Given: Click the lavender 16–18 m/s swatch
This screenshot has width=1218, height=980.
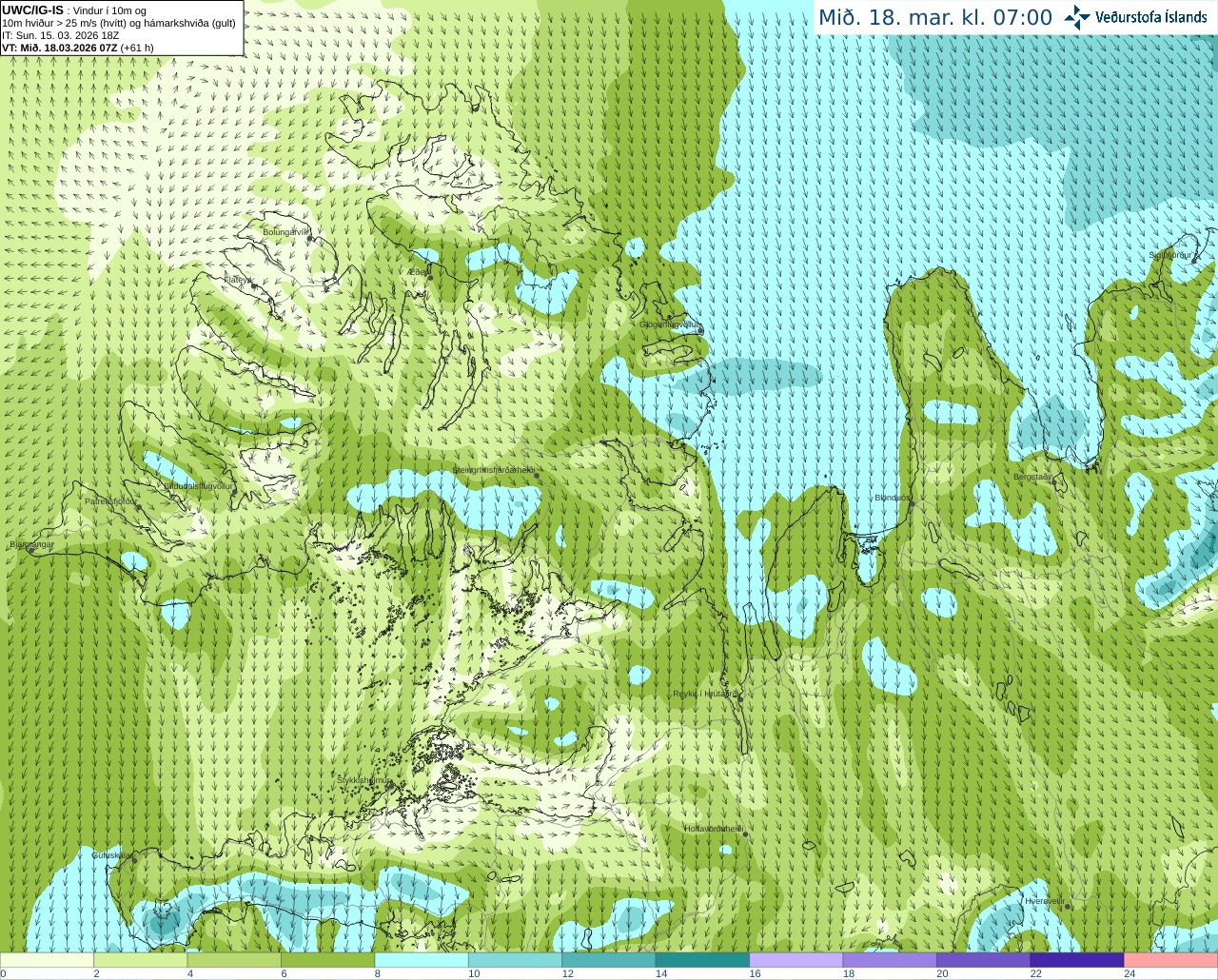Looking at the screenshot, I should click(x=796, y=960).
